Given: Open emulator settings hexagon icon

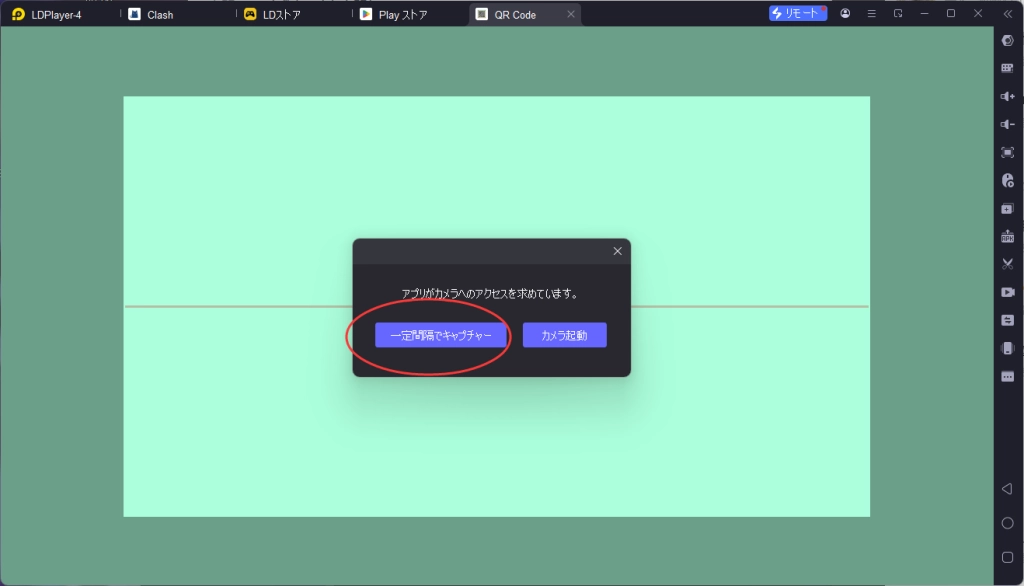Looking at the screenshot, I should (1008, 41).
